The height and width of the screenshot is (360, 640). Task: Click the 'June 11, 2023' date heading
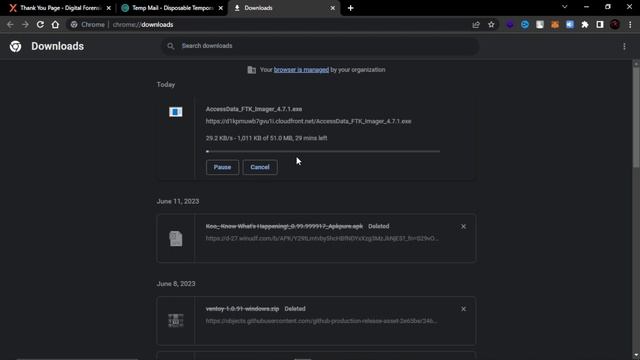[178, 202]
